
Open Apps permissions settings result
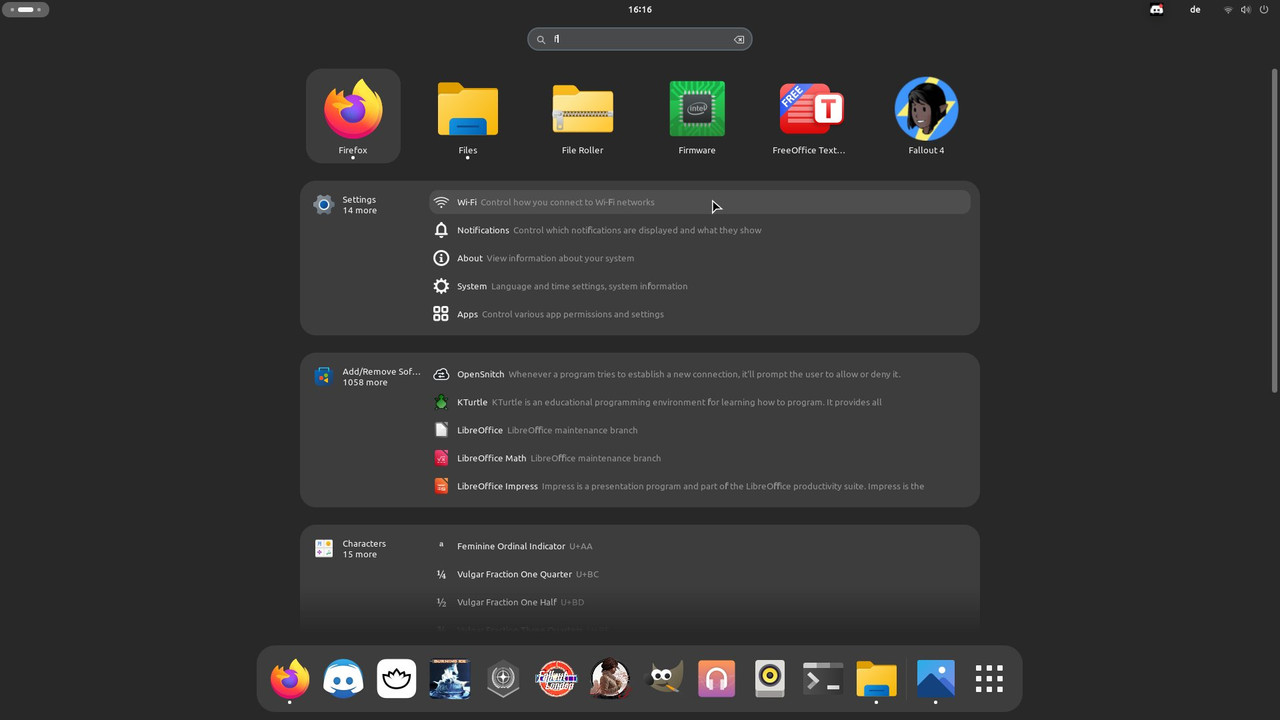700,314
